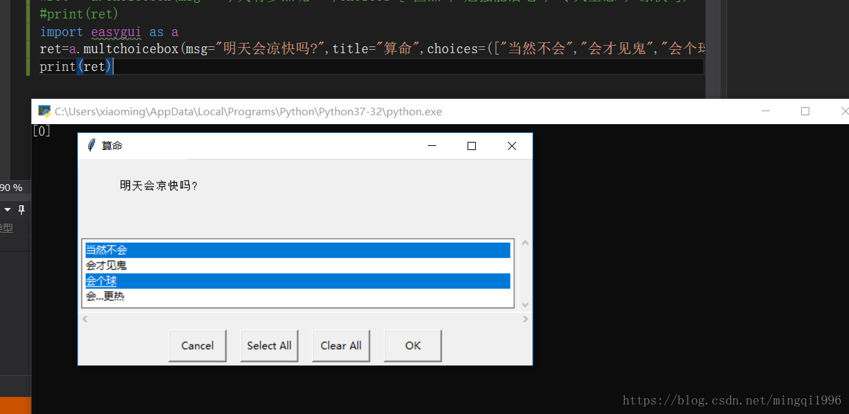Select the list item 会个球
849x414 pixels.
click(297, 281)
